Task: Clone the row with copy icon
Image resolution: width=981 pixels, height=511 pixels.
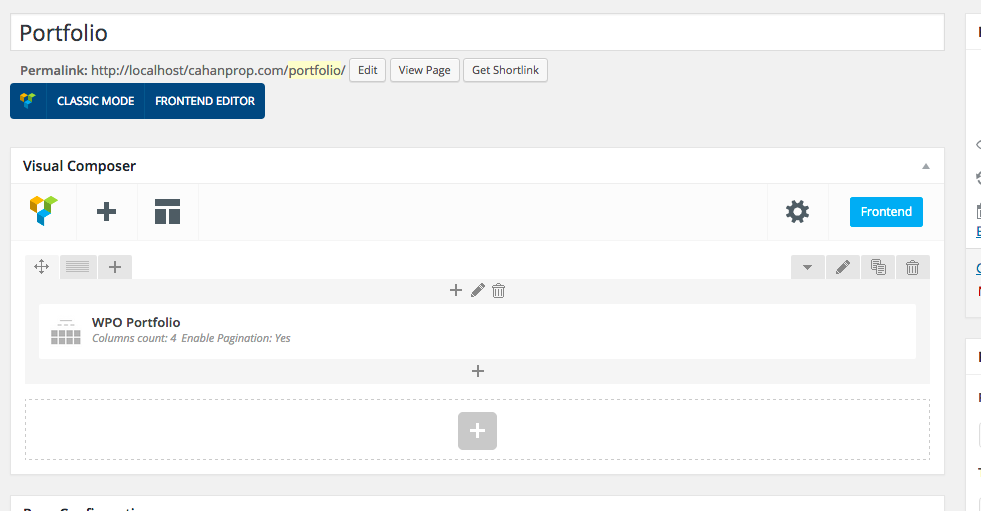Action: click(878, 267)
